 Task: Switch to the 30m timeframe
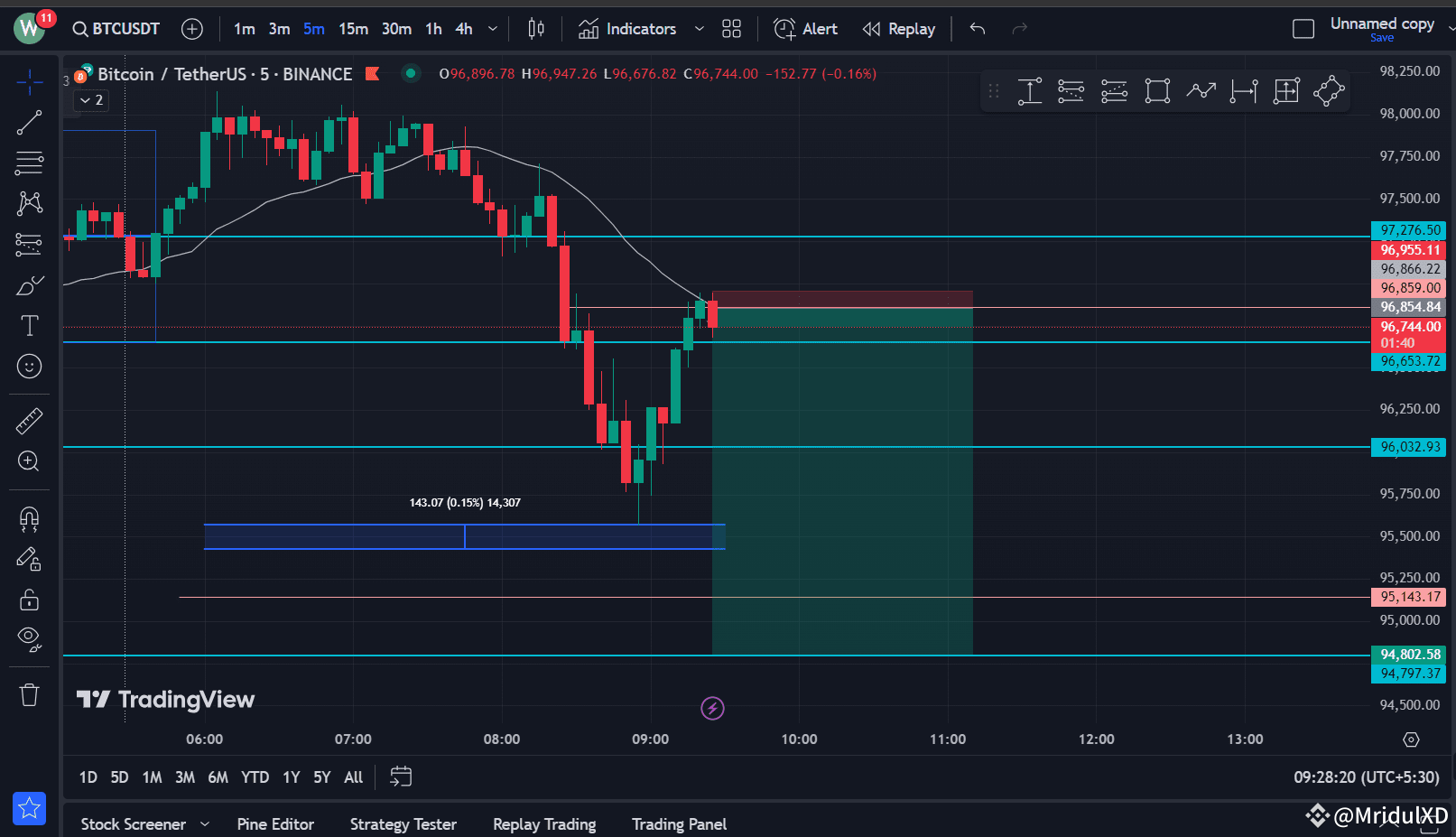pos(396,29)
